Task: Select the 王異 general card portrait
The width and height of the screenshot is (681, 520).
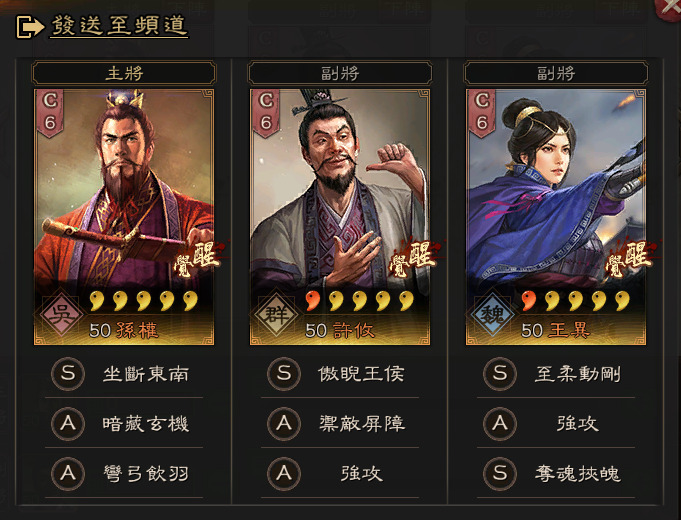Action: (x=556, y=217)
